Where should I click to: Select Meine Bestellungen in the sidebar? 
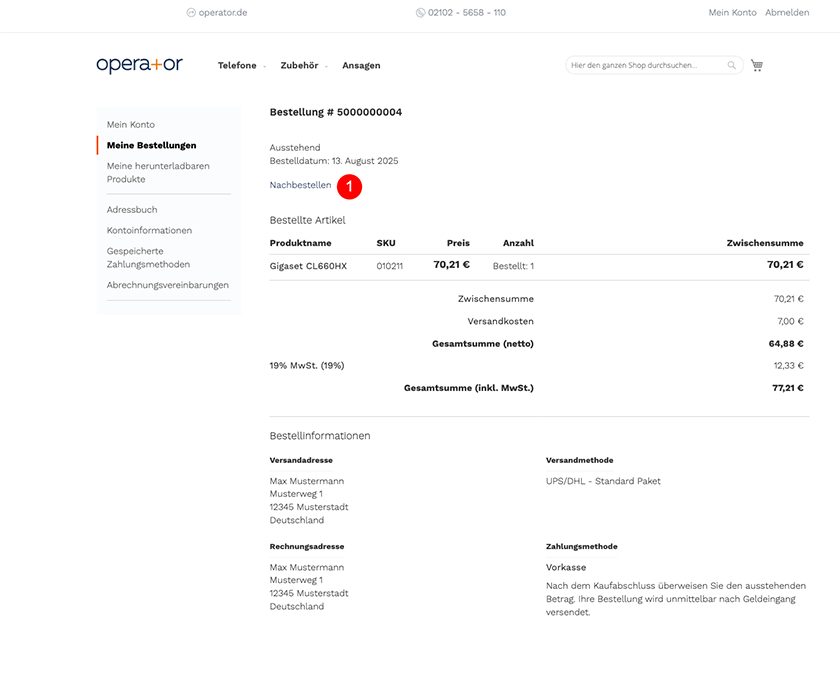click(152, 145)
